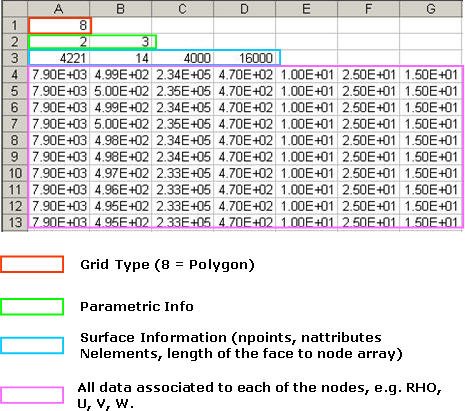Screen dimensions: 465x411
Task: Select cell A1 containing value 8
Action: 59,25
